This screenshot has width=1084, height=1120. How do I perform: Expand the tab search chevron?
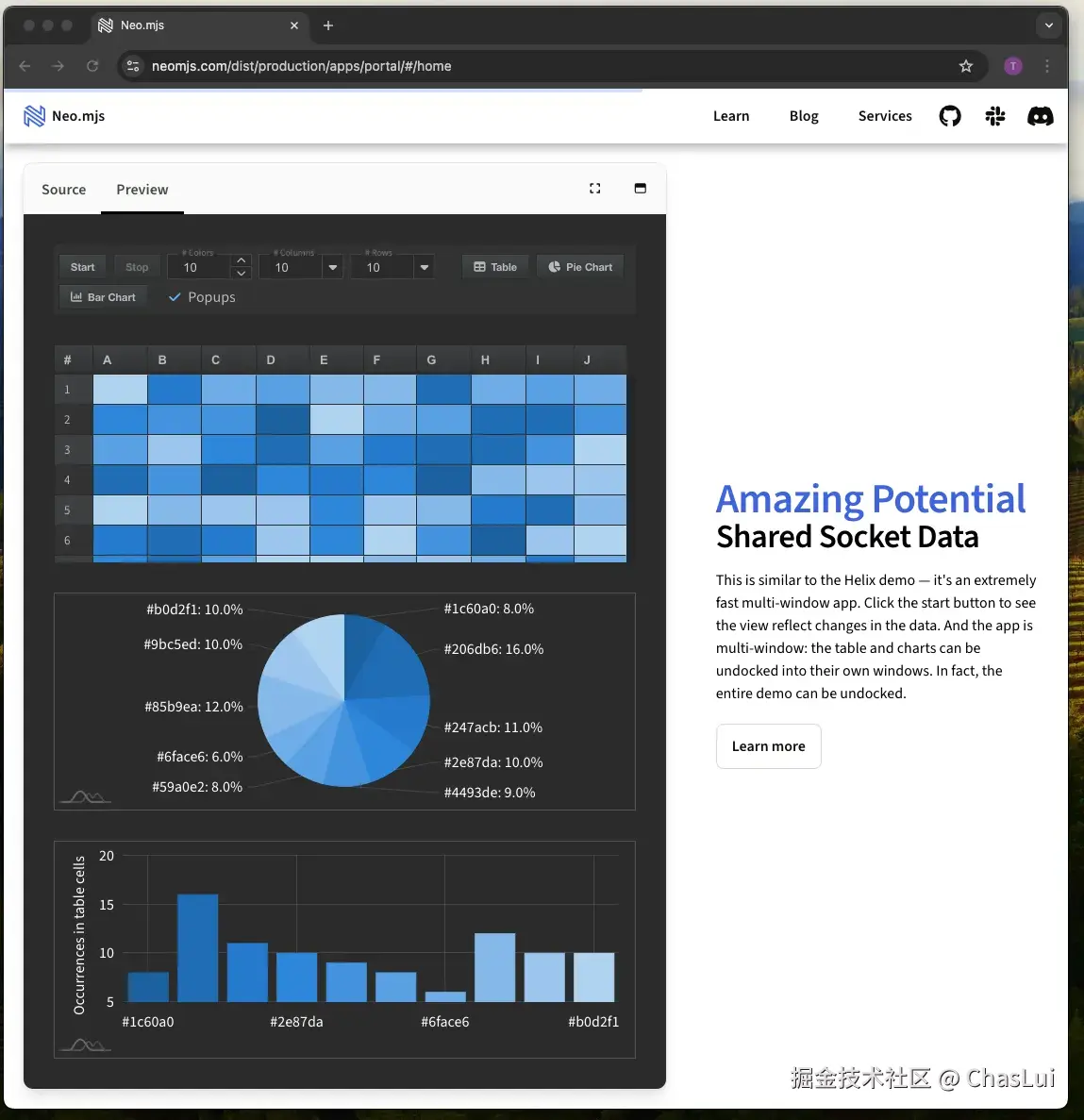[x=1048, y=25]
